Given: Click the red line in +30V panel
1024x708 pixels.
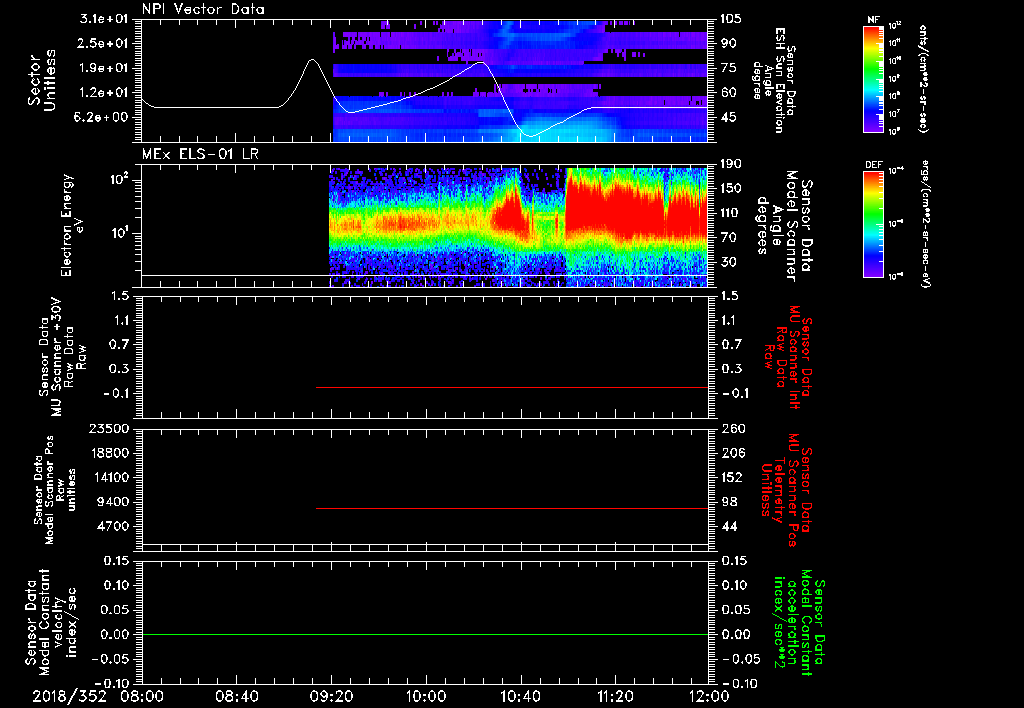Looking at the screenshot, I should tap(512, 387).
